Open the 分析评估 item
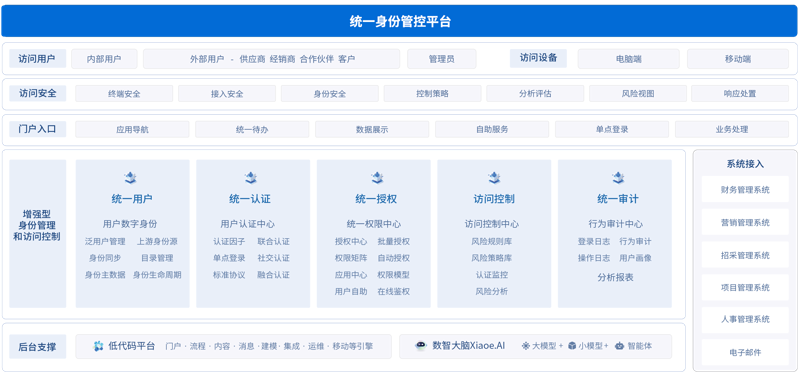The image size is (800, 373). 535,93
